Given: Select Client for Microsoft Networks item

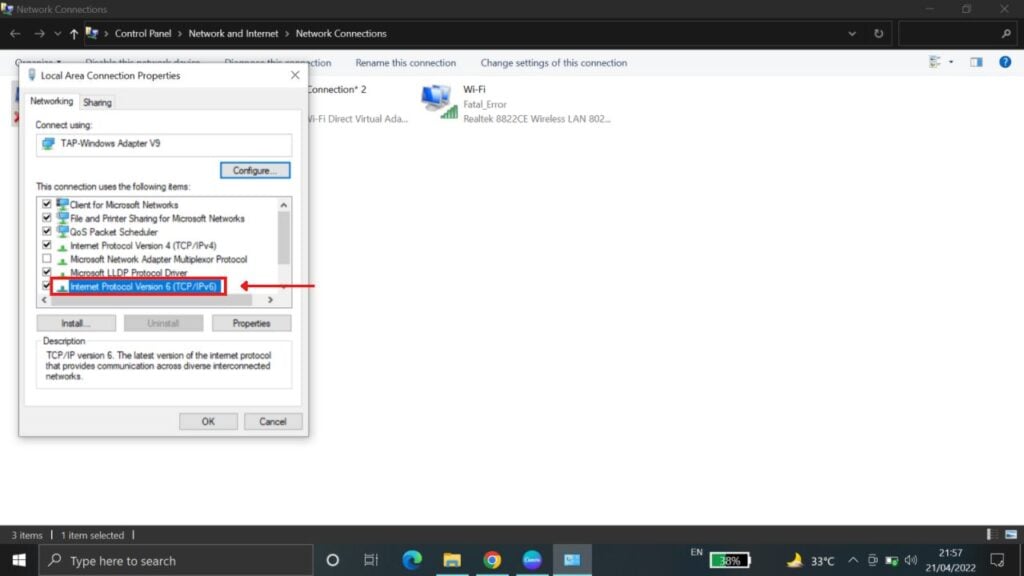Looking at the screenshot, I should pyautogui.click(x=123, y=205).
